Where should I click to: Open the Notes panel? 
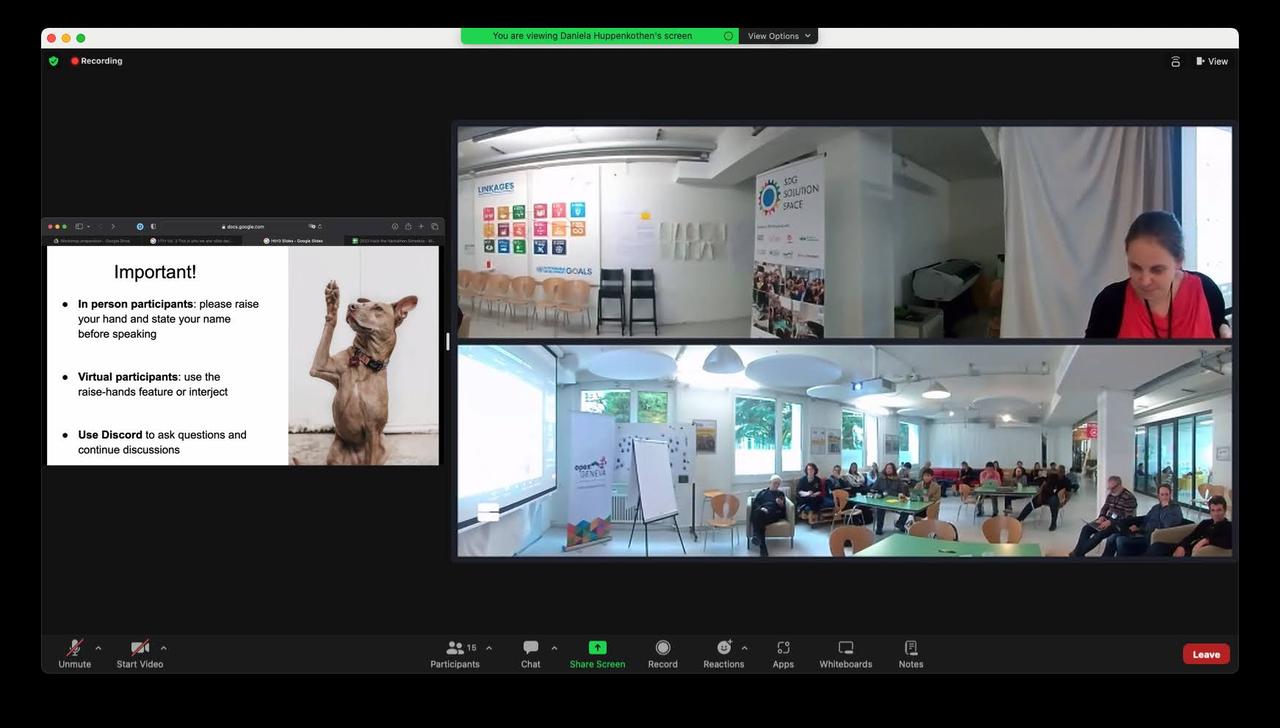[x=910, y=654]
